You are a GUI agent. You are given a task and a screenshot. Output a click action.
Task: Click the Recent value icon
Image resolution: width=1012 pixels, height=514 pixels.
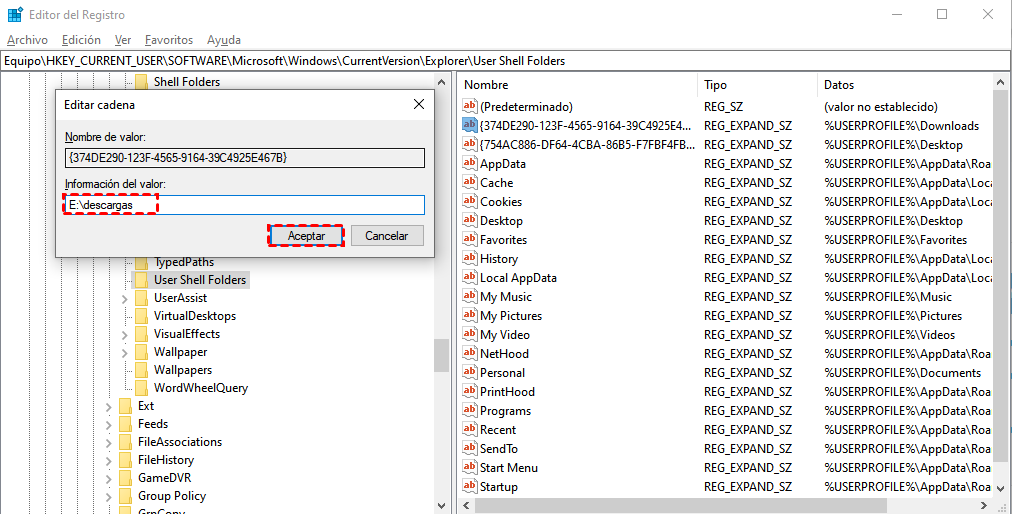(x=470, y=429)
